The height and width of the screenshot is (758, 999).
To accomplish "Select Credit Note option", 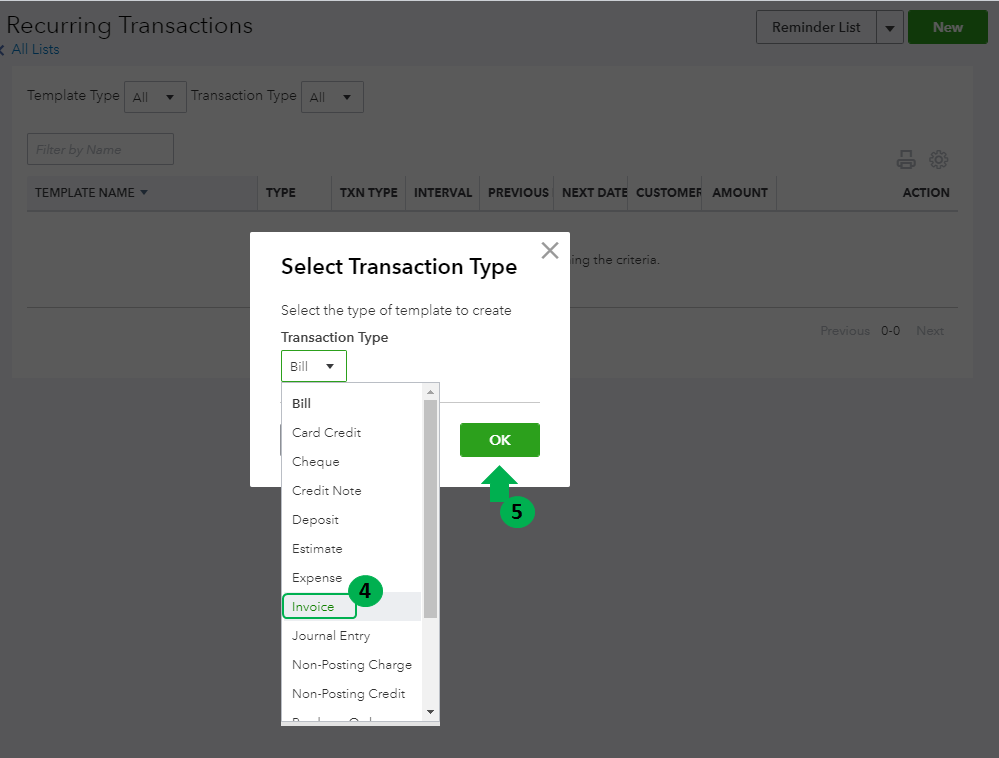I will (x=327, y=491).
